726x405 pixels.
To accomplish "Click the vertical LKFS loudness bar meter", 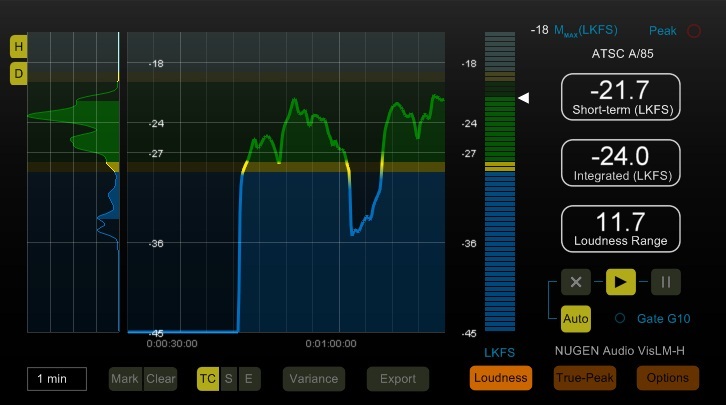I will [500, 181].
